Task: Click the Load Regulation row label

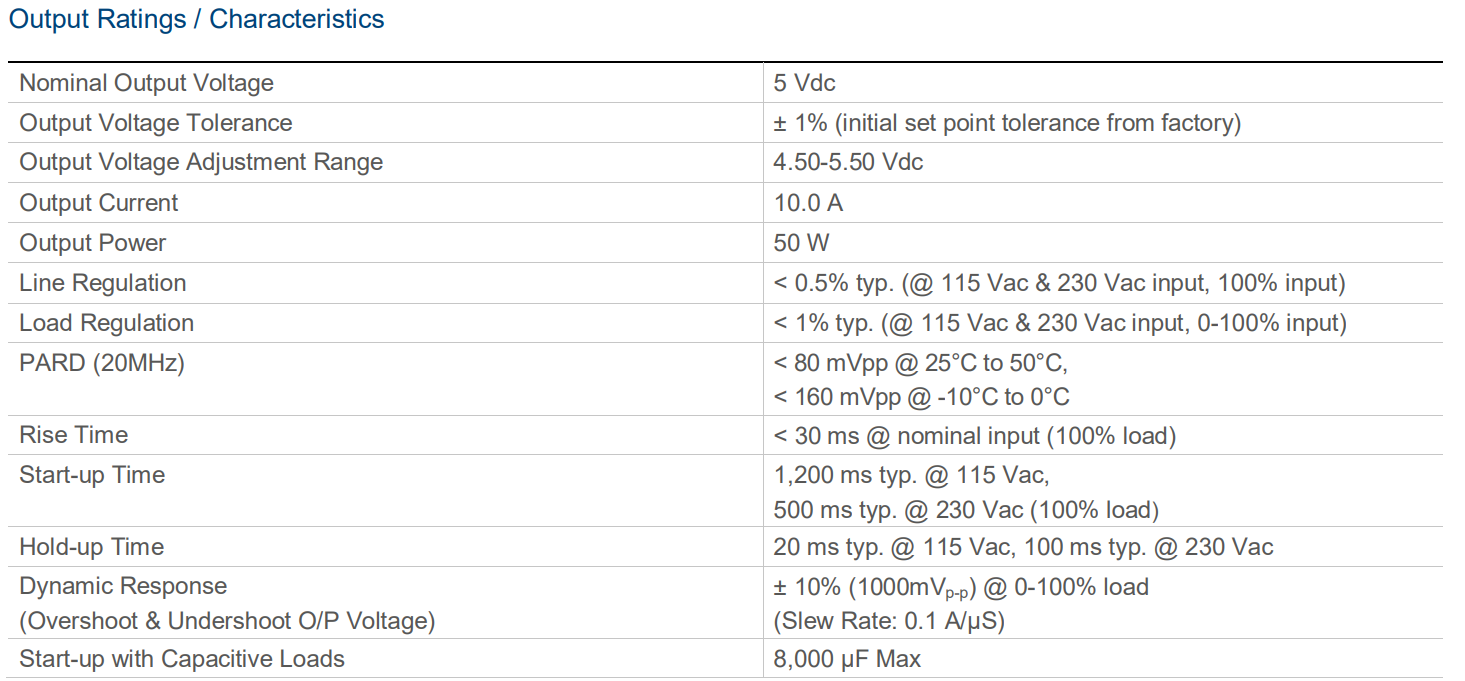Action: (x=106, y=323)
